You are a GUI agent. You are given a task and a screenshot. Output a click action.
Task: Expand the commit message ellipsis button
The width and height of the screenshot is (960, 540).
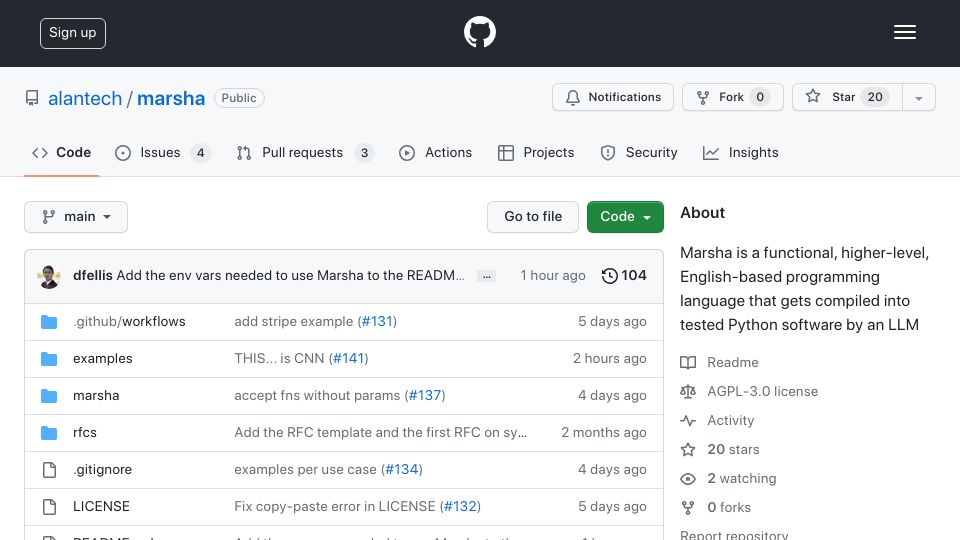(x=486, y=276)
